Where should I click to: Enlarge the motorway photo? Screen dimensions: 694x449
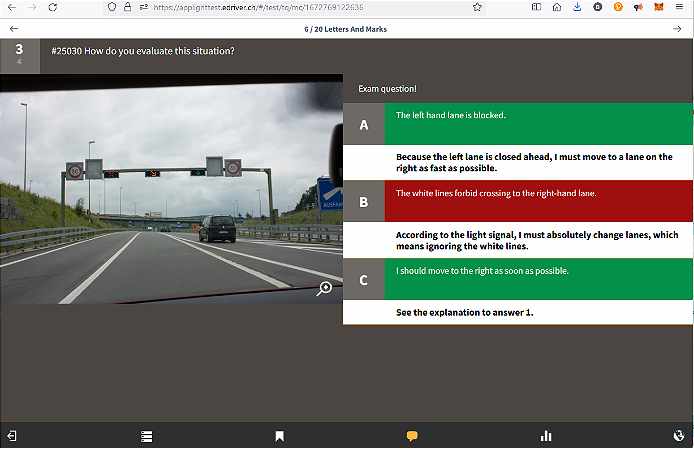(x=171, y=189)
